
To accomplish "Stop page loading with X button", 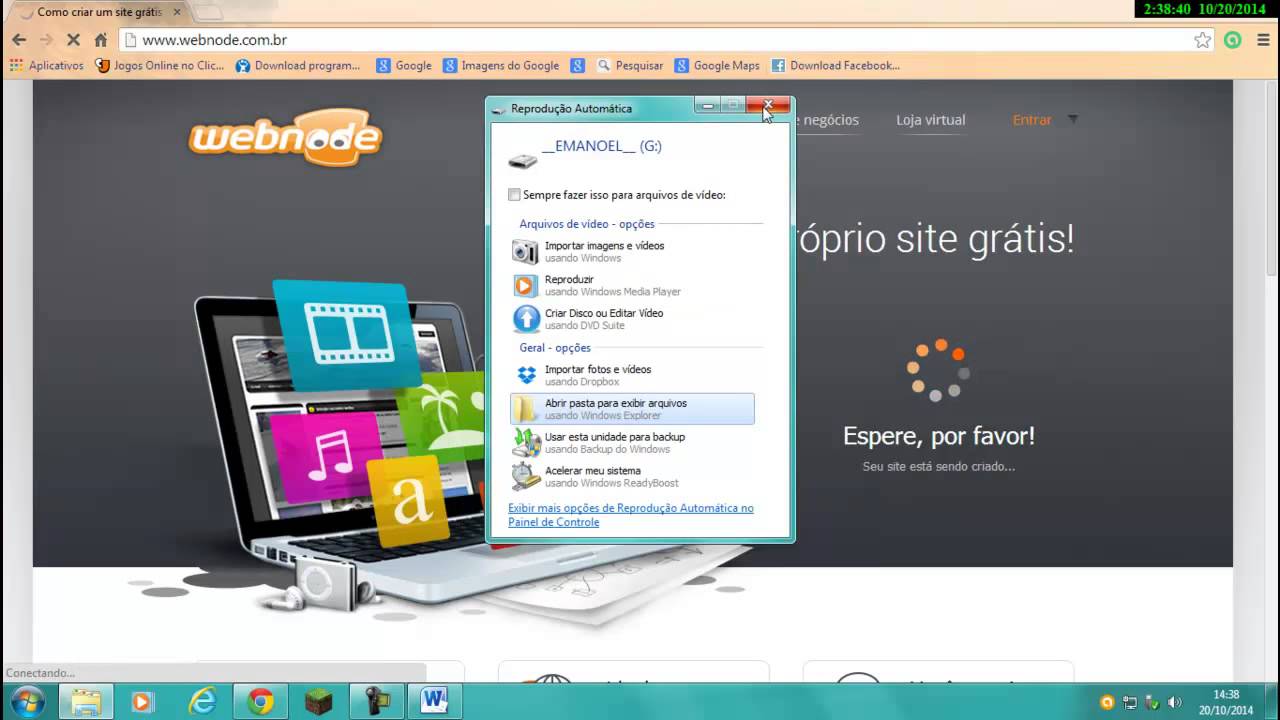I will click(x=73, y=40).
